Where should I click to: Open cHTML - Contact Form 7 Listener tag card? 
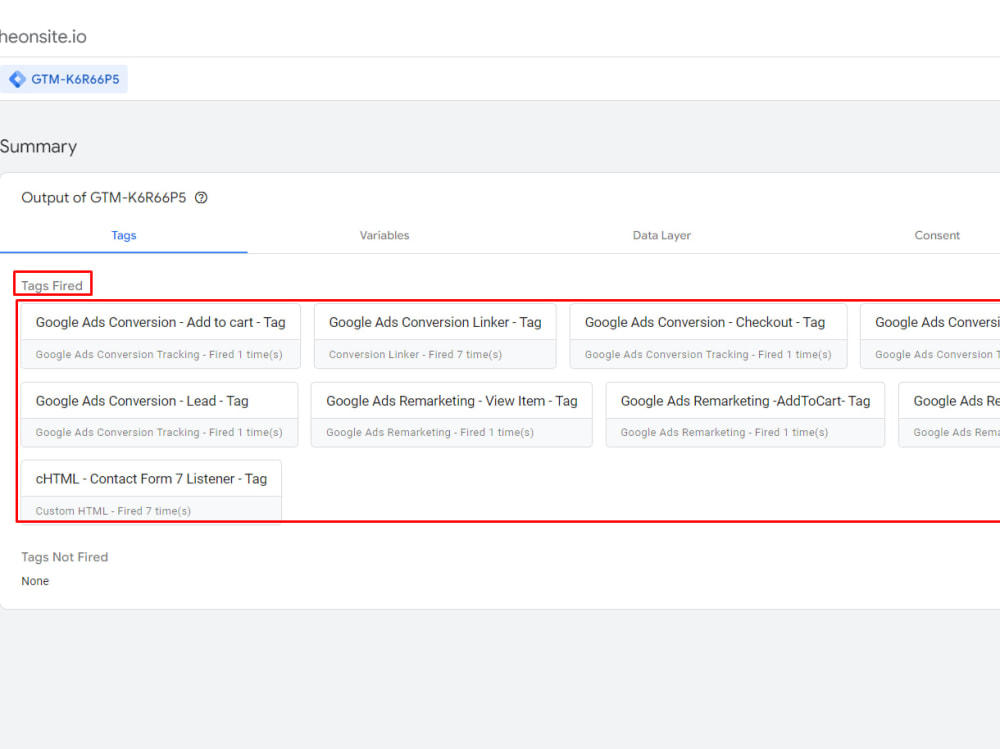(151, 491)
